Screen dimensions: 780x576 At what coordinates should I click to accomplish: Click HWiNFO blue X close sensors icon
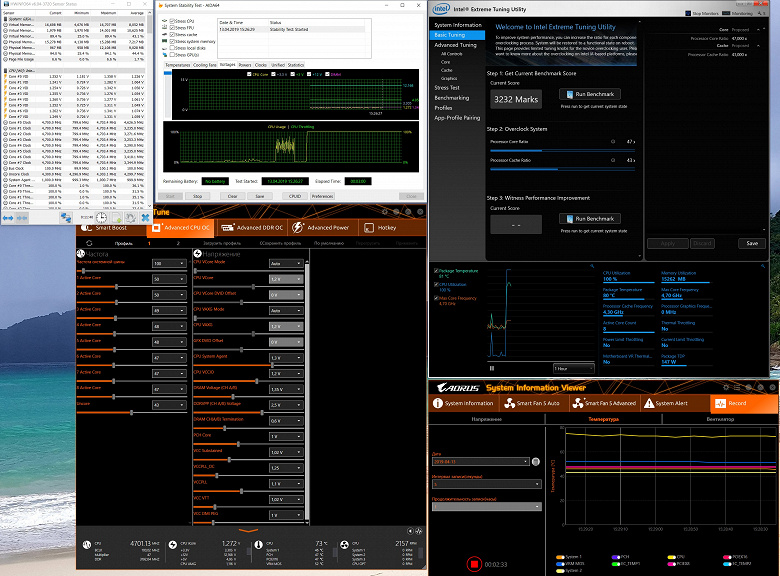pyautogui.click(x=145, y=218)
